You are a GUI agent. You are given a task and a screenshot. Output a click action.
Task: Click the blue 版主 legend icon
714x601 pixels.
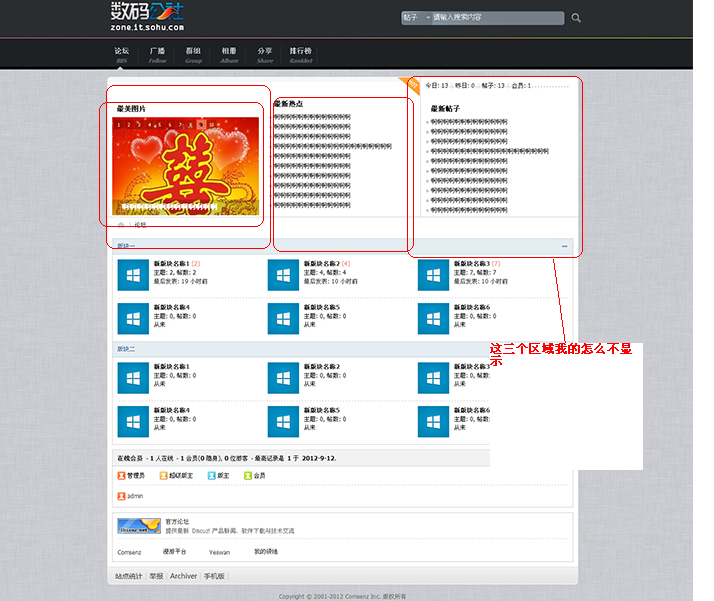(211, 476)
